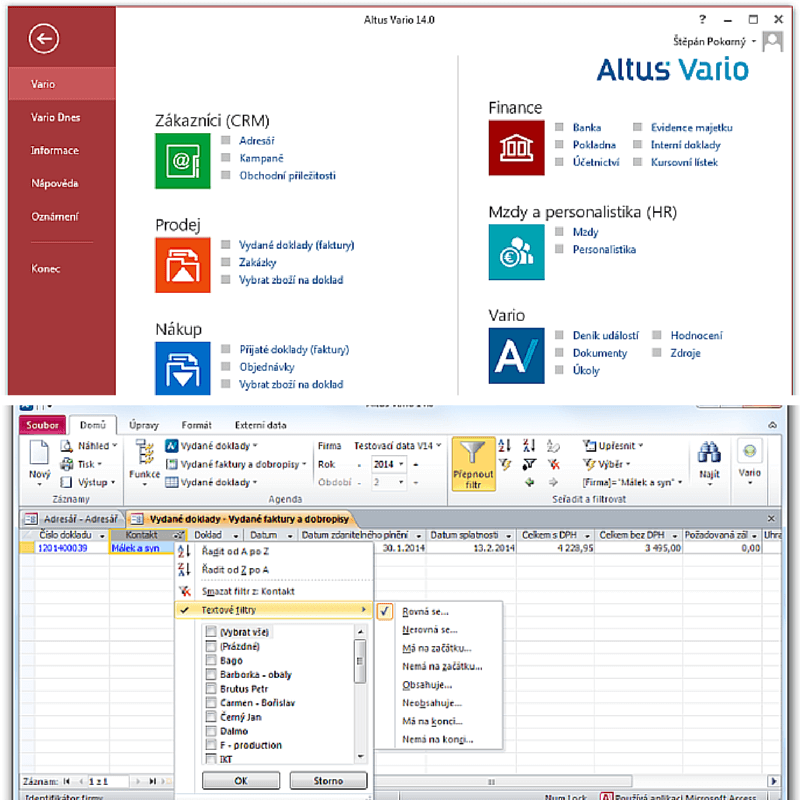This screenshot has width=800, height=800.
Task: Choose Řadit od A po Z
Action: (235, 552)
